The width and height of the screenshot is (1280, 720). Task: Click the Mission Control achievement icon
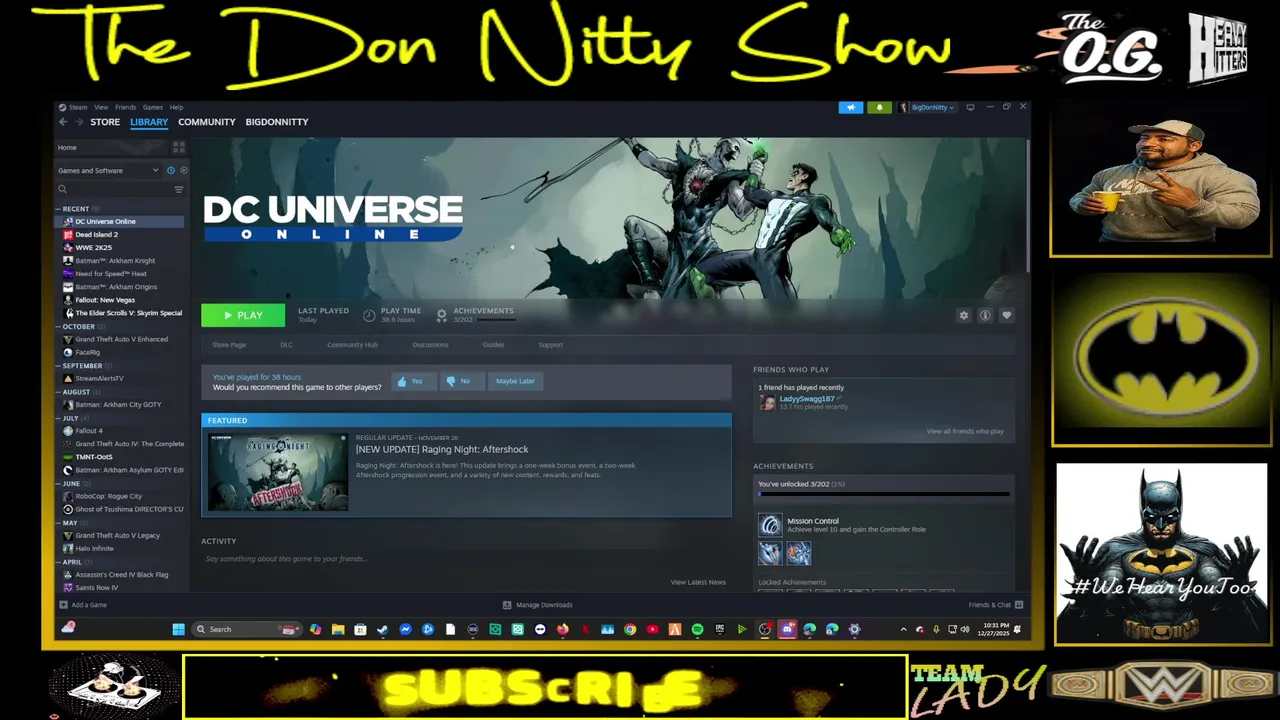770,525
